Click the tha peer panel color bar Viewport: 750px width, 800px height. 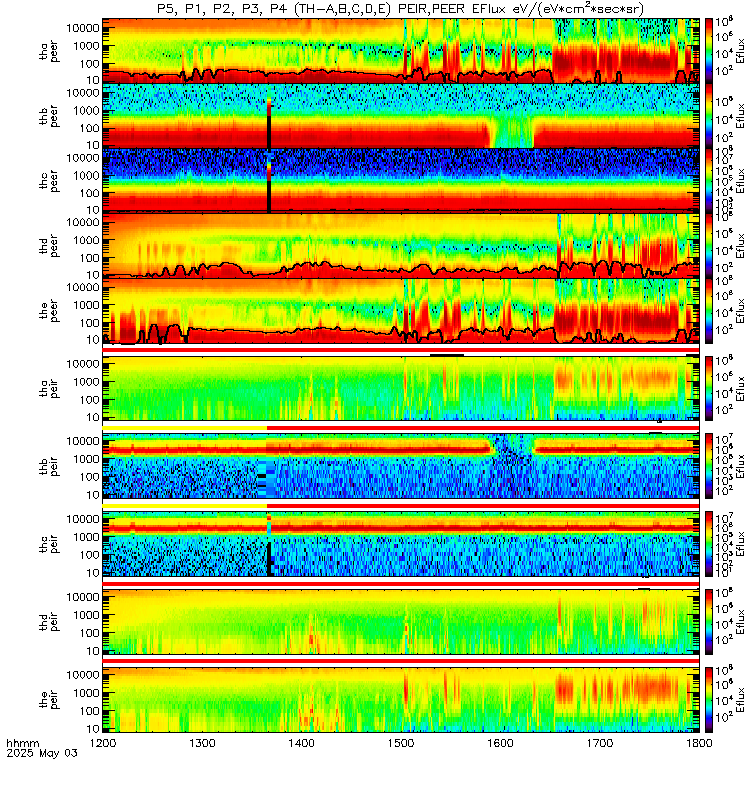coord(709,51)
